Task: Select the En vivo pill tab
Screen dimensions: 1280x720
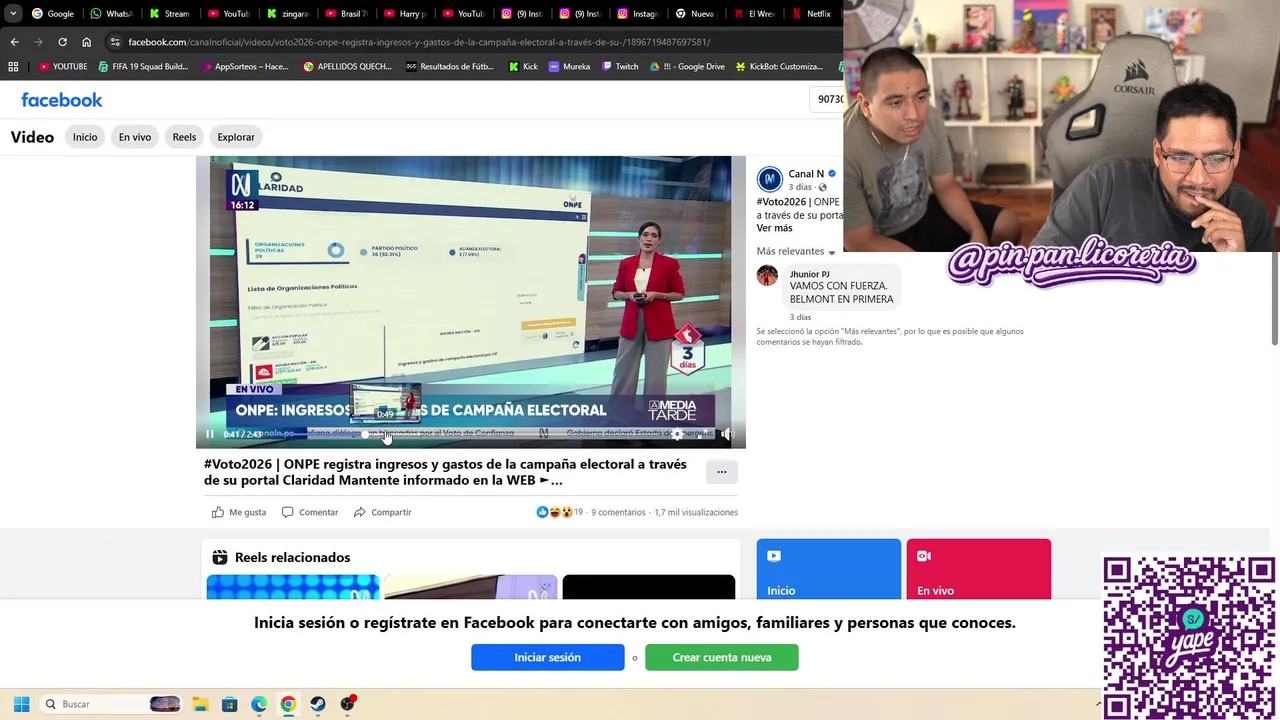Action: click(x=135, y=137)
